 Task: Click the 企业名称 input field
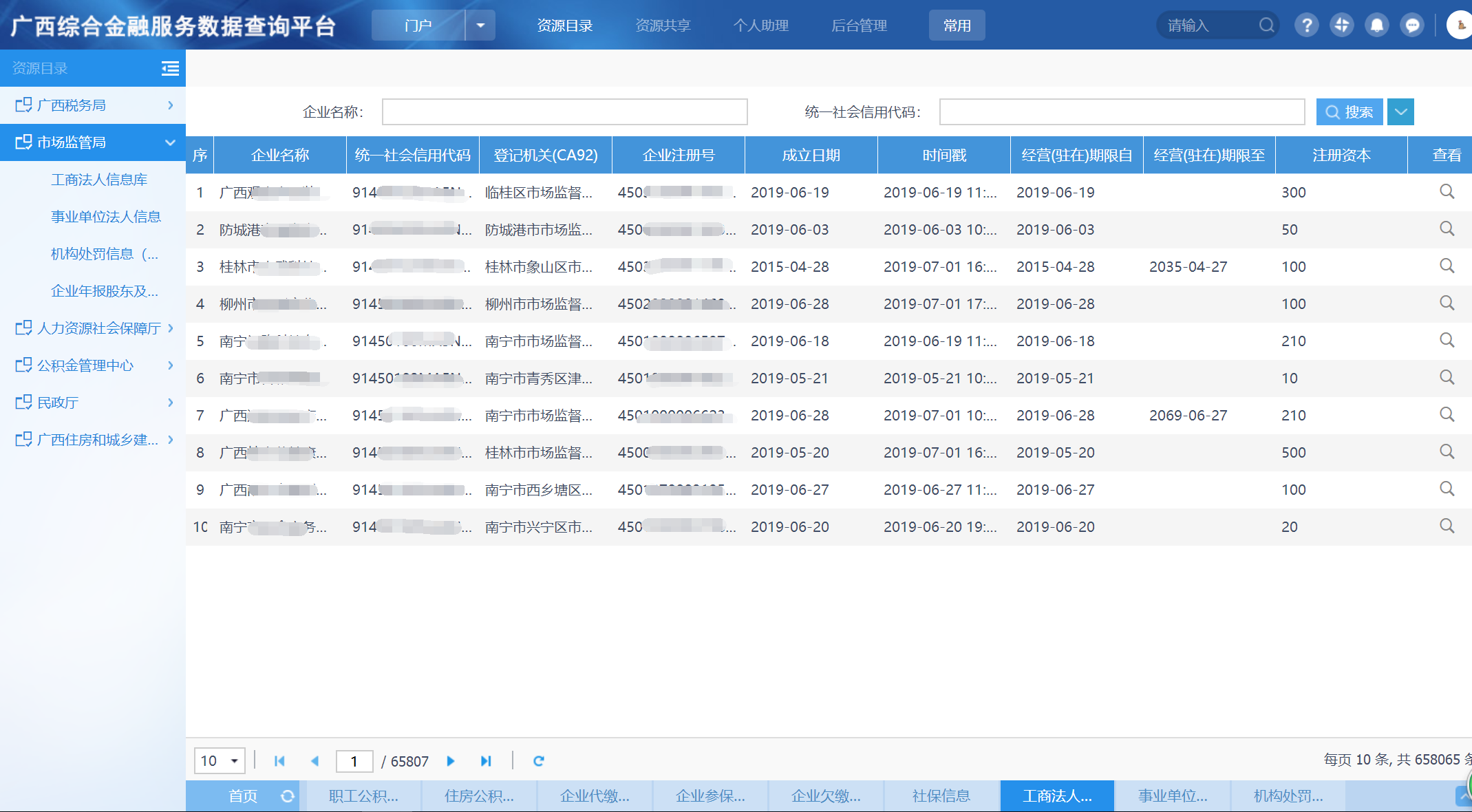pyautogui.click(x=564, y=112)
